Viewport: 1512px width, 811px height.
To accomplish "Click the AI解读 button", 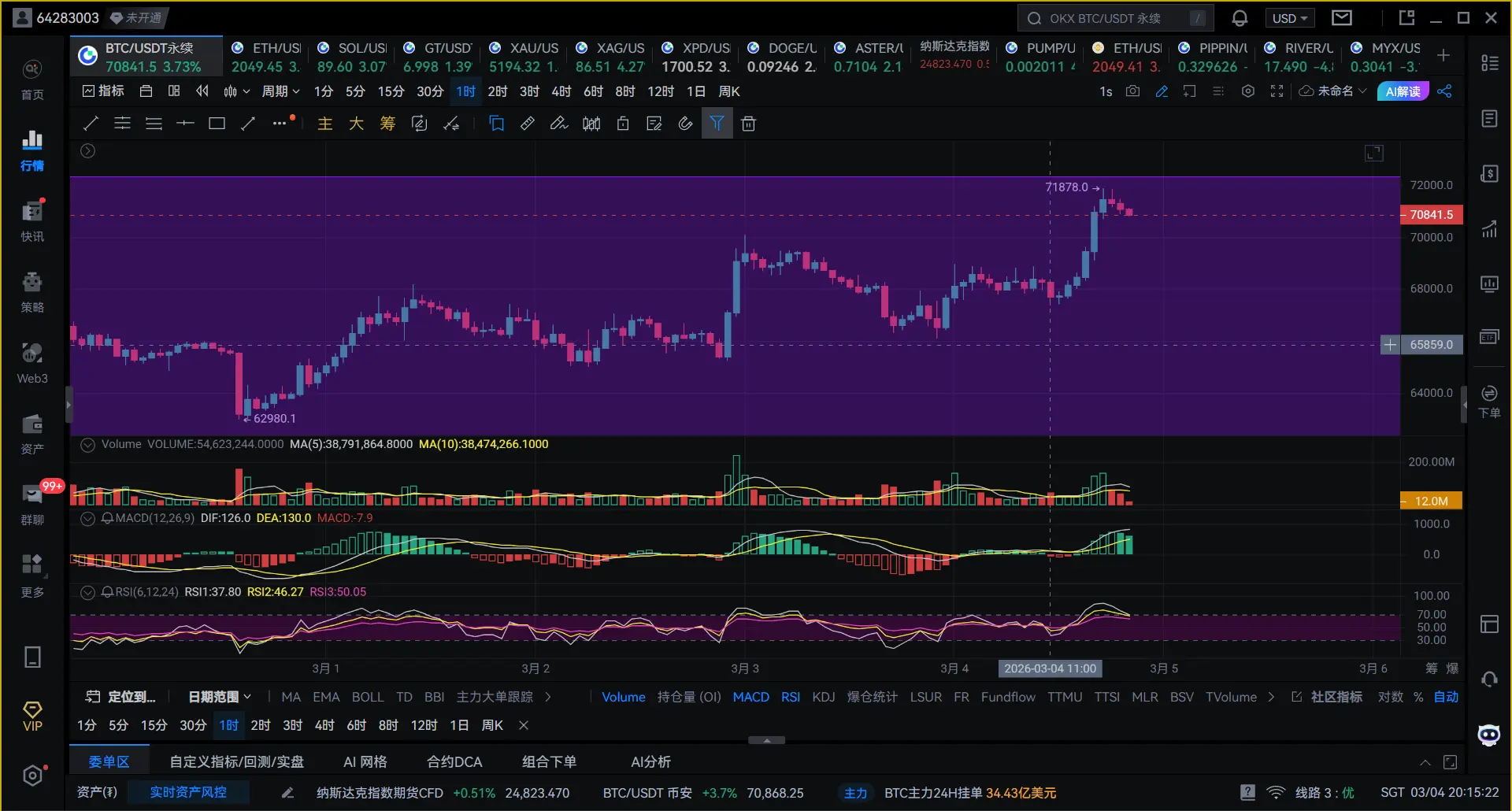I will pyautogui.click(x=1403, y=91).
